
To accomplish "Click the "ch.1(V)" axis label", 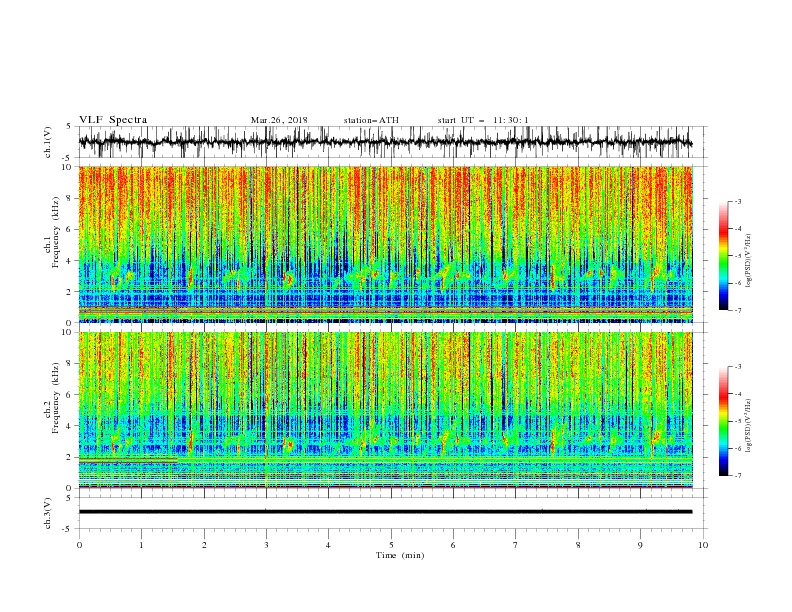I will pos(48,142).
